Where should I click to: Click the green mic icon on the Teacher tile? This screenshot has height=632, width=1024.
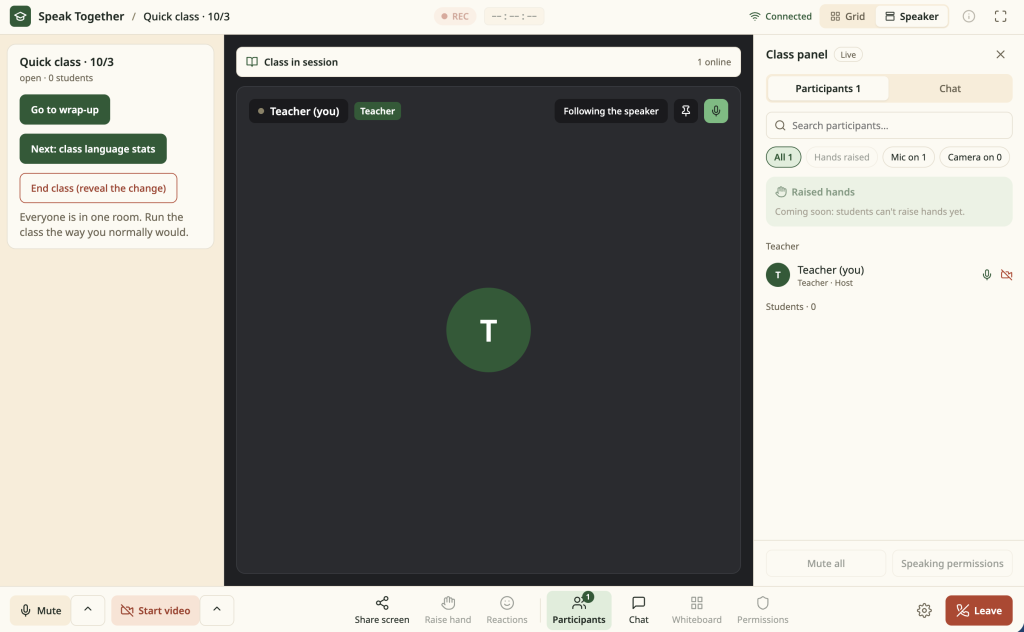pos(716,111)
